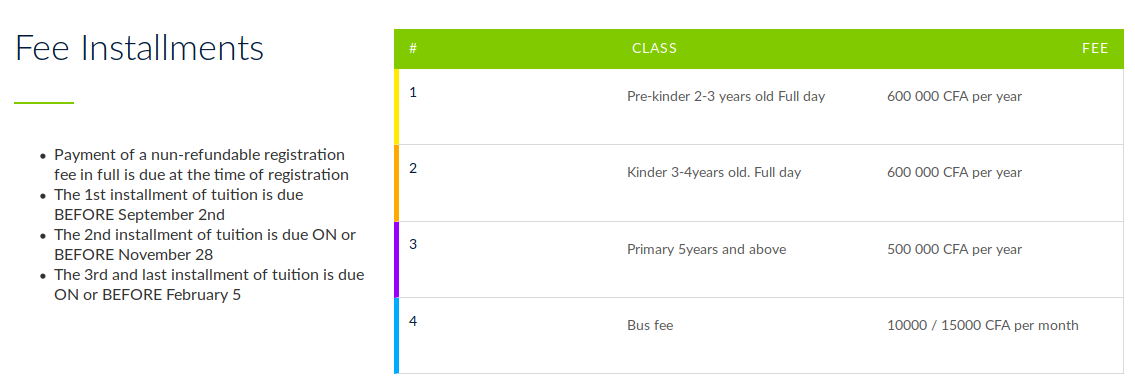The width and height of the screenshot is (1135, 387).
Task: Select the FEE column header
Action: tap(1095, 48)
